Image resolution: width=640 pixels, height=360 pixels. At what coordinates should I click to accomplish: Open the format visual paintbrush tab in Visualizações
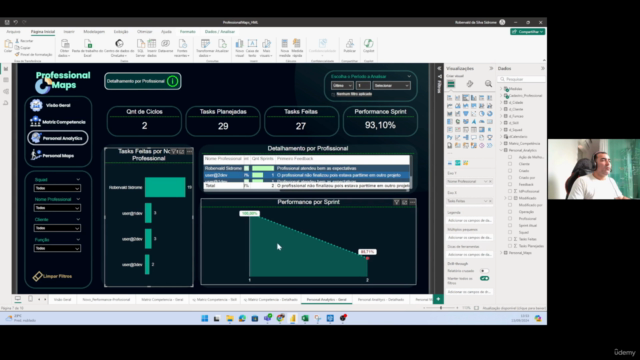click(470, 84)
